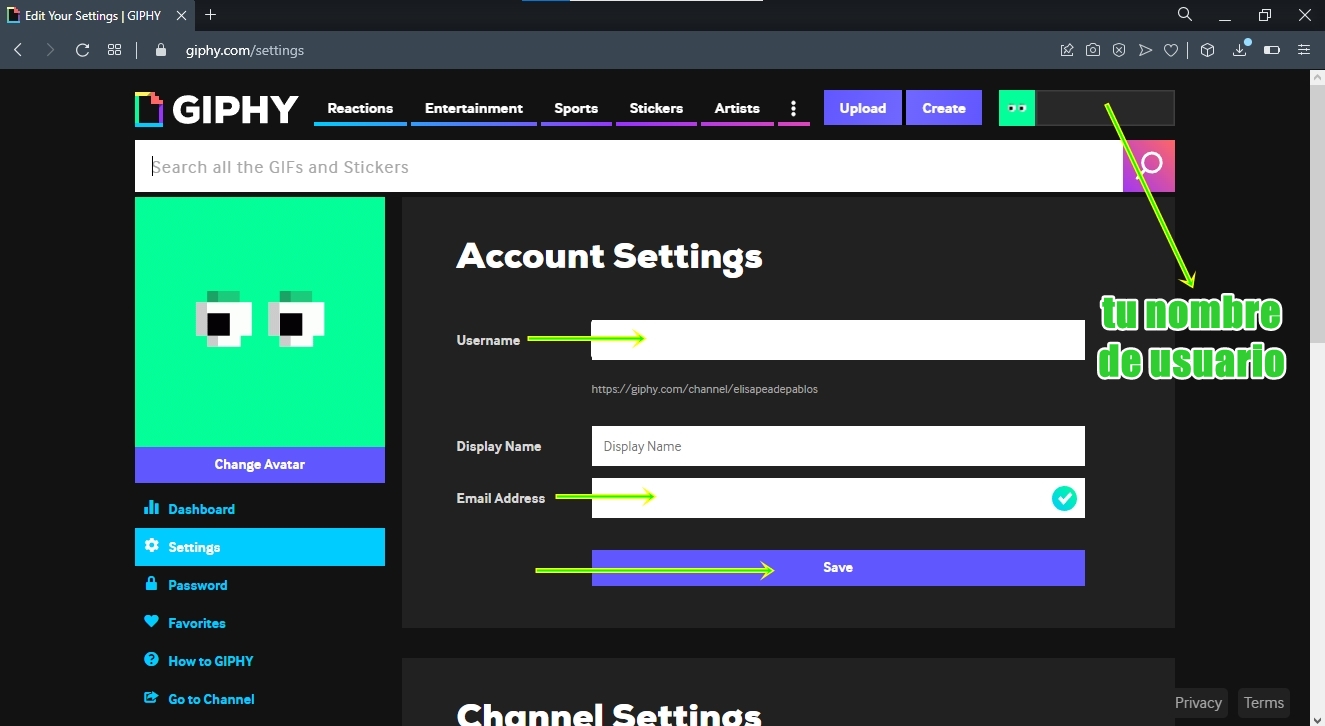Open the Artists category
The image size is (1325, 726).
coord(737,108)
